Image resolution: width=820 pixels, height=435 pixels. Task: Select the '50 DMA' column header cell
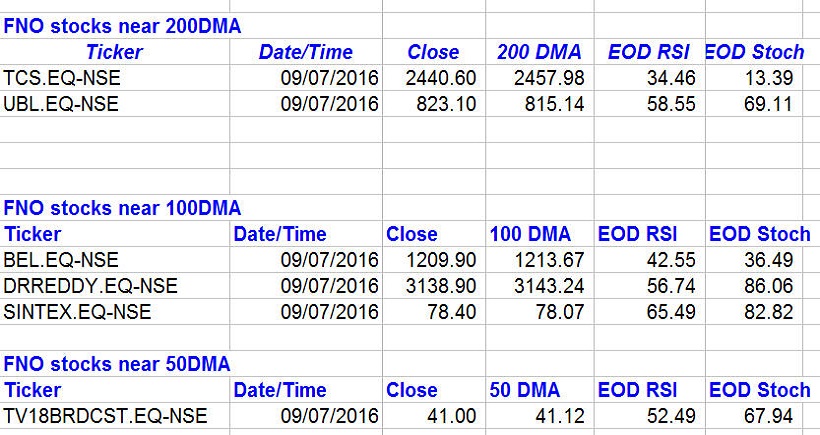click(525, 390)
